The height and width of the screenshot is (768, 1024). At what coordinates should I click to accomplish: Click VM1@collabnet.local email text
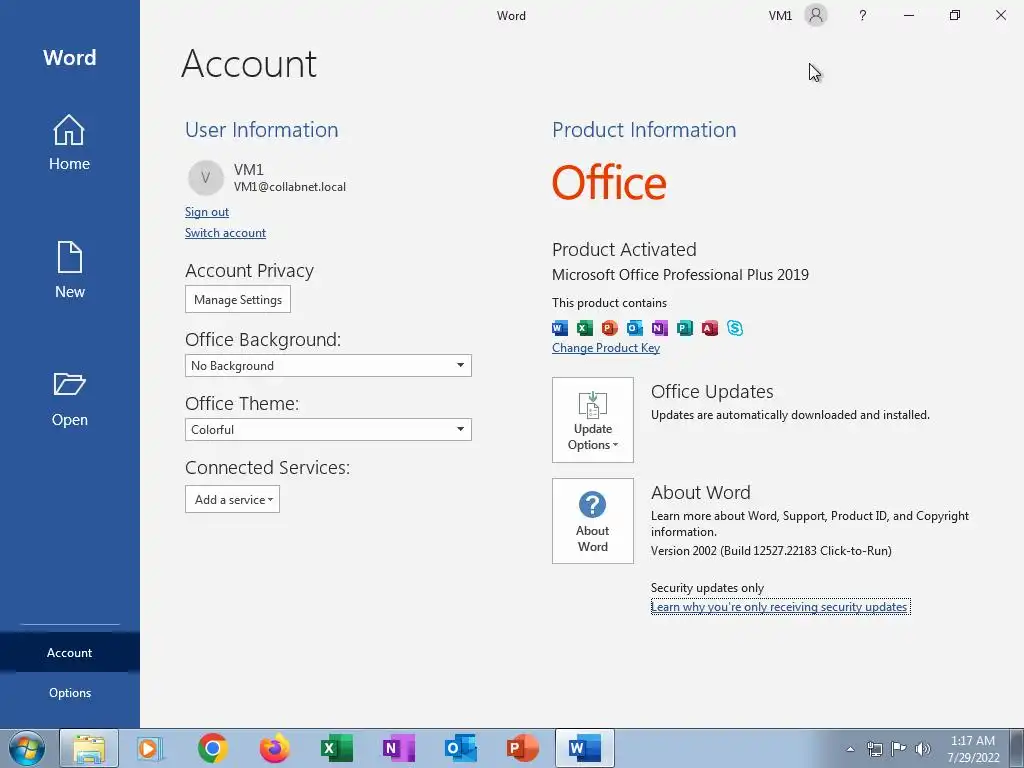(290, 187)
